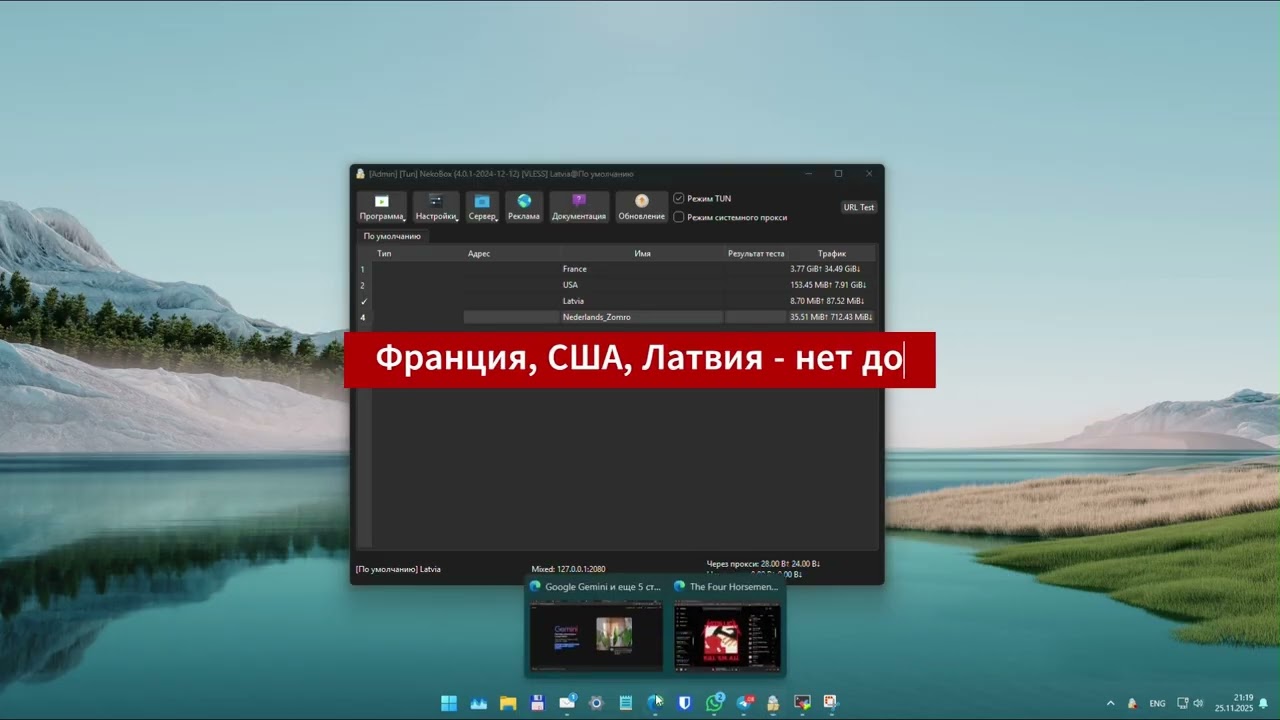Click the Результат теста column header
Screen dimensions: 1280x720
(x=756, y=254)
